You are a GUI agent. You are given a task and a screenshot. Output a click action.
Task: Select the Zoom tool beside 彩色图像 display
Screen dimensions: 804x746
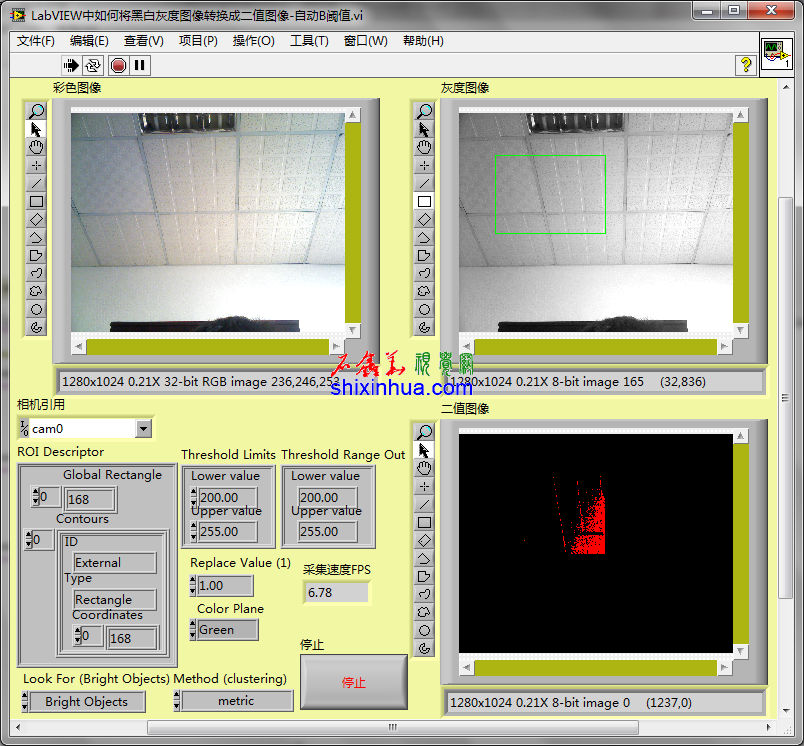click(x=36, y=111)
